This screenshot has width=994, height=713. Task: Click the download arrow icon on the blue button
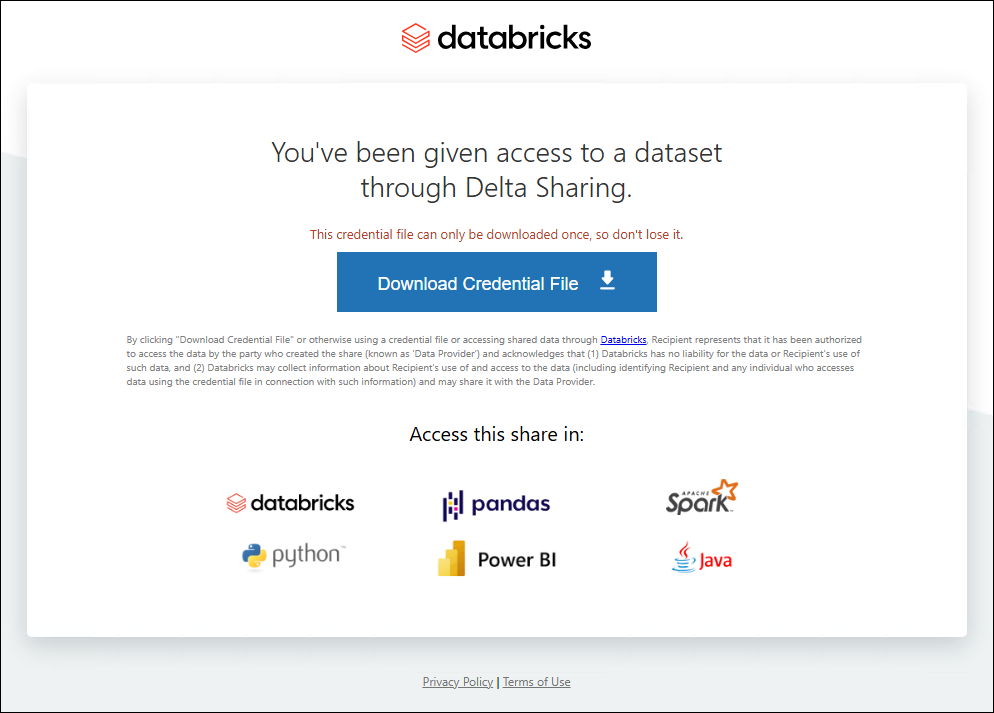click(607, 281)
